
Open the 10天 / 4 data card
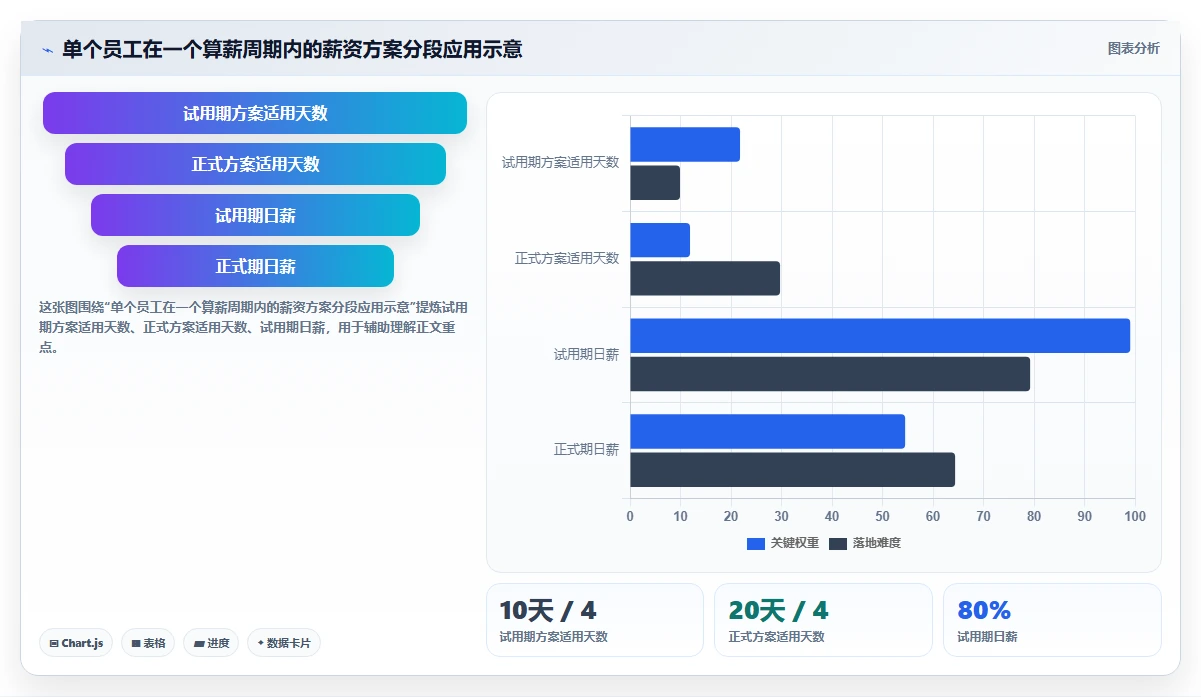click(x=595, y=620)
